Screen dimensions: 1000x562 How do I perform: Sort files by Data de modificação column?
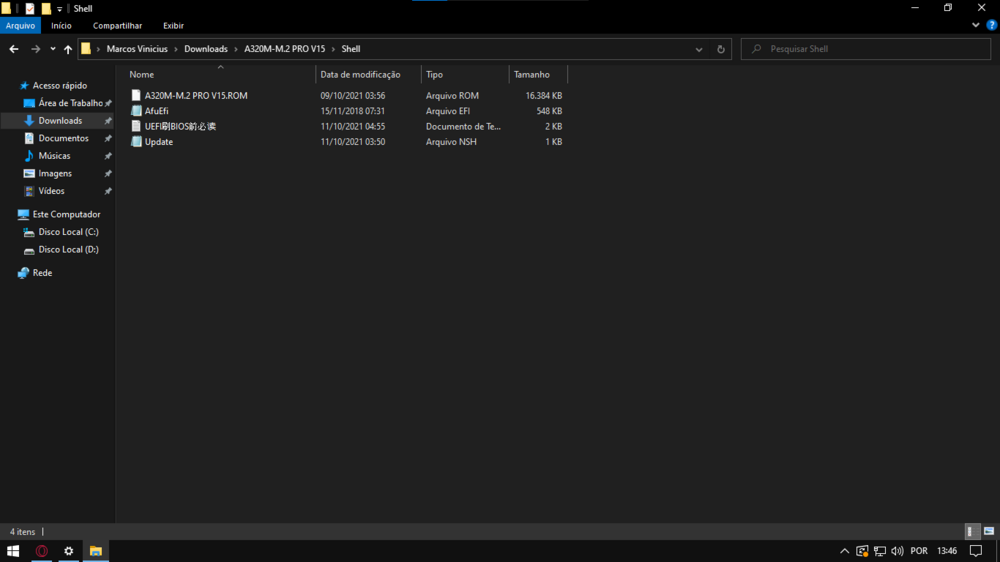pos(360,75)
